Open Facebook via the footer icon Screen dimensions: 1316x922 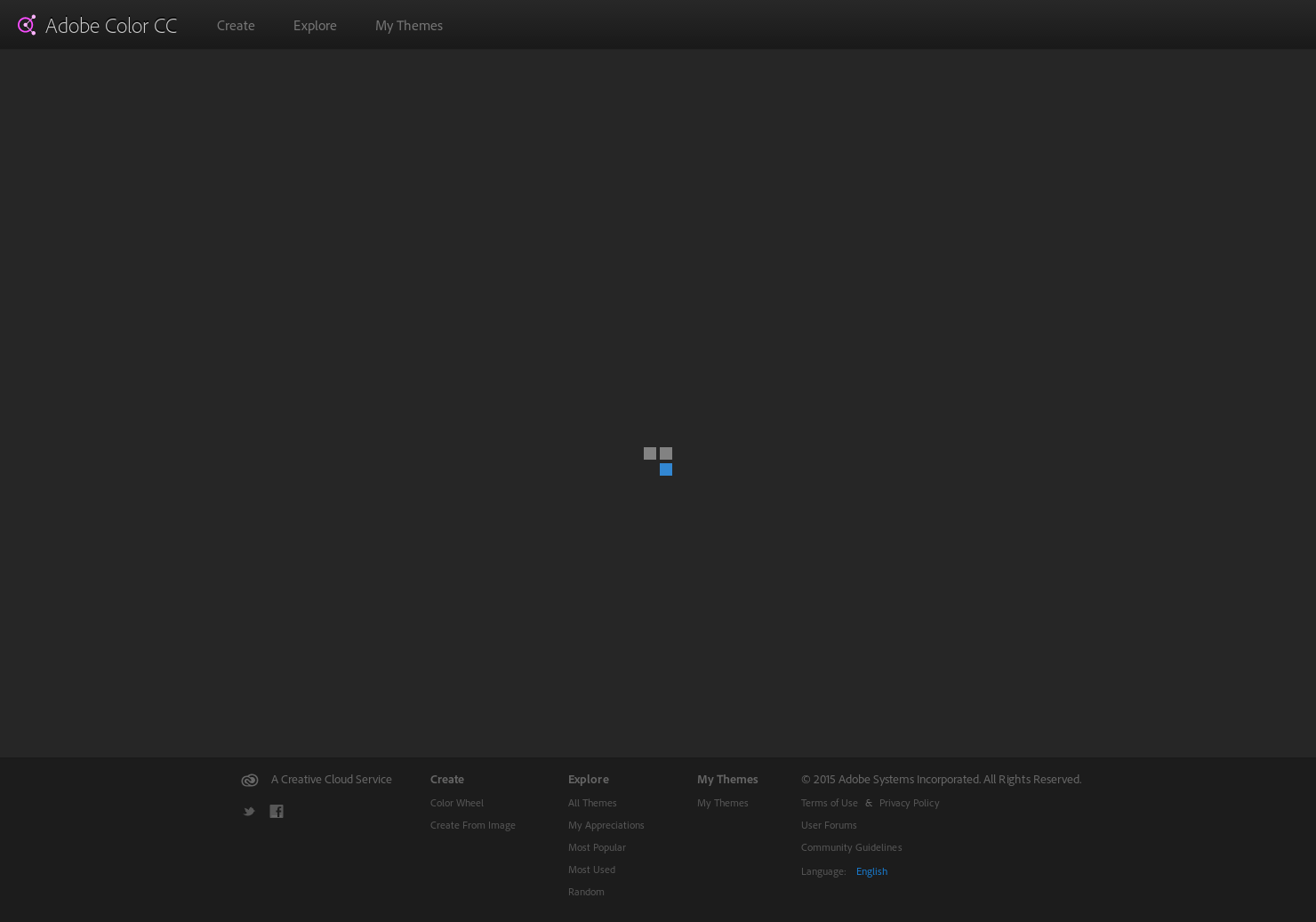coord(277,811)
